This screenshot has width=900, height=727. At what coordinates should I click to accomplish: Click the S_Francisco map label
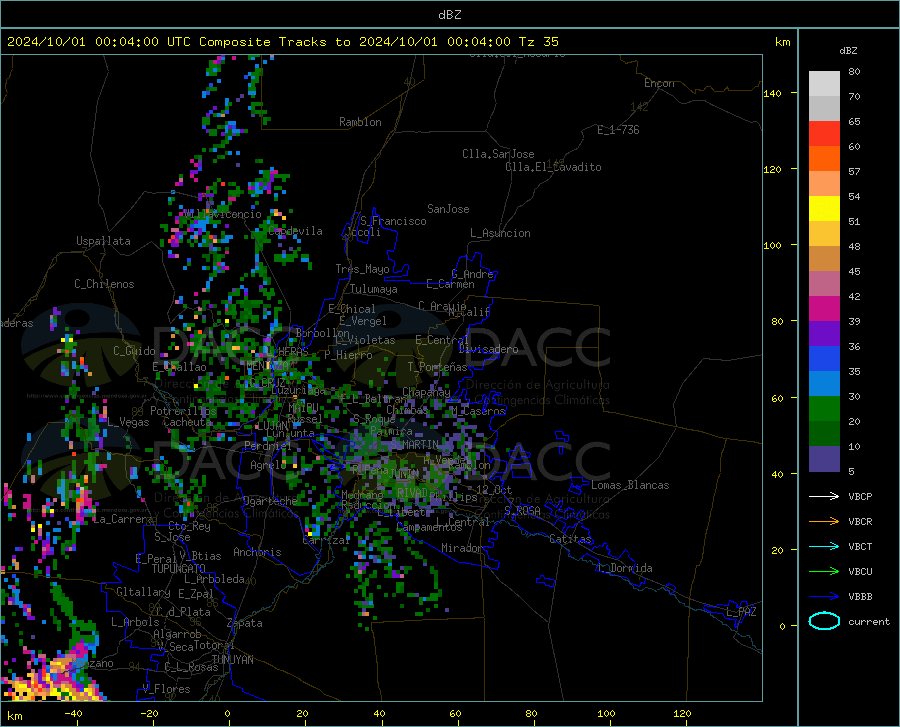pos(393,221)
